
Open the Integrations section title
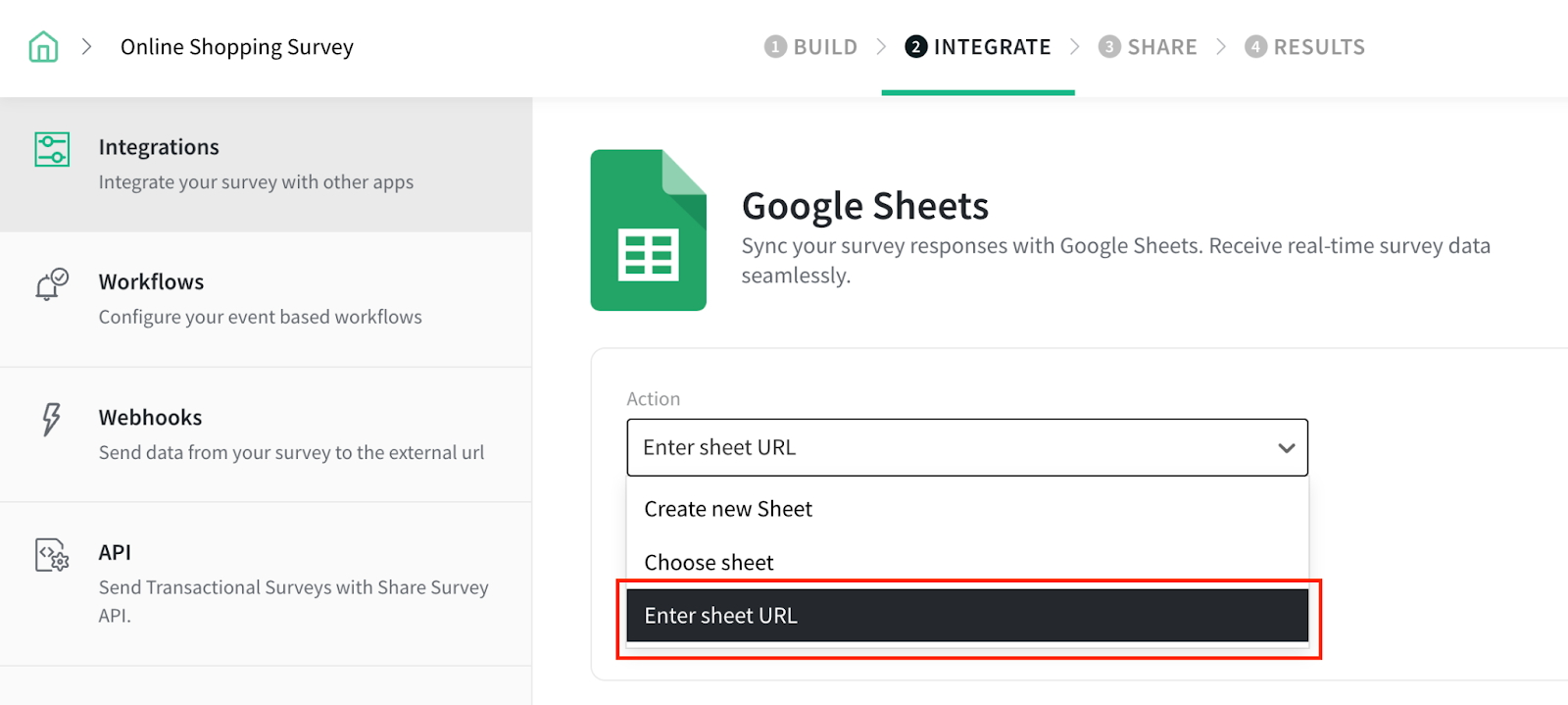[x=159, y=147]
